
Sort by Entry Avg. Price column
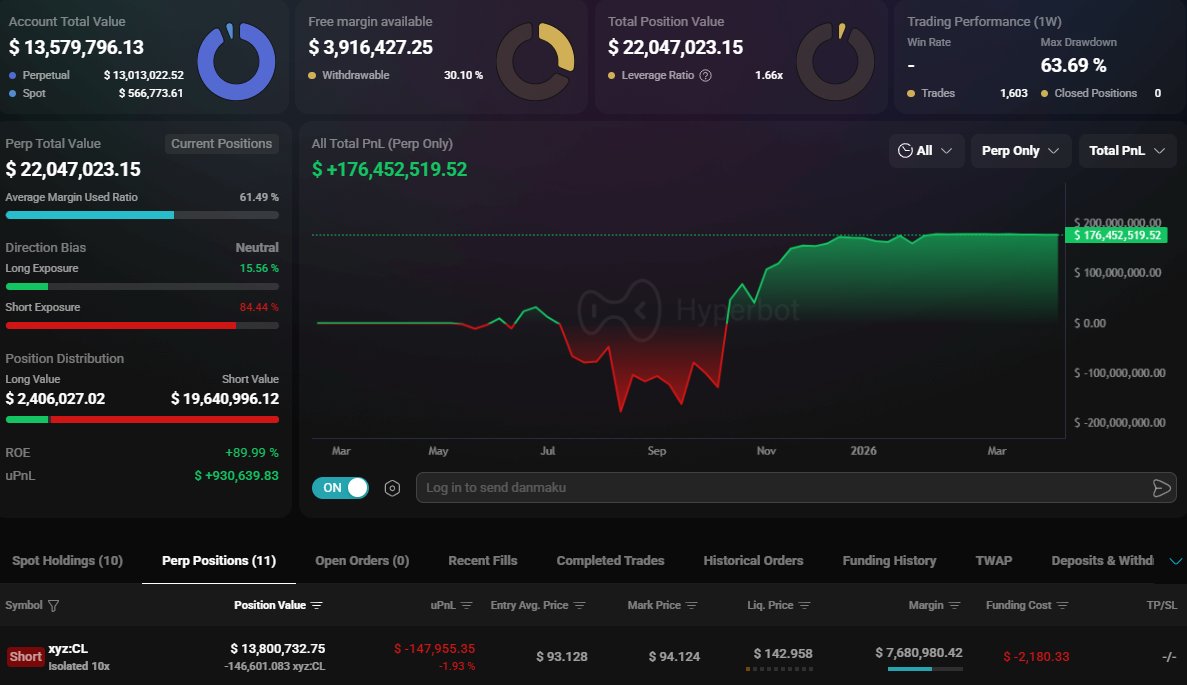[x=582, y=605]
